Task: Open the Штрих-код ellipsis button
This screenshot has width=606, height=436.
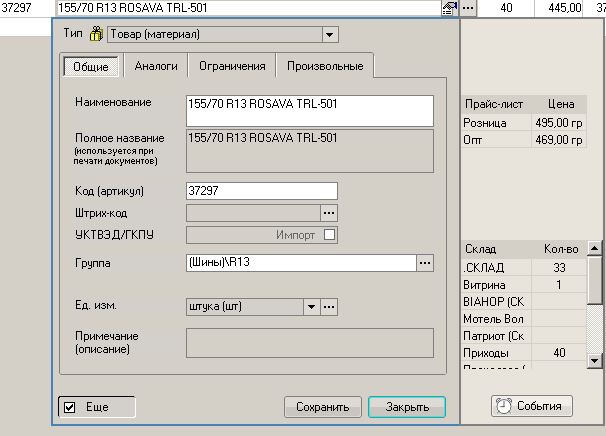Action: (x=329, y=213)
